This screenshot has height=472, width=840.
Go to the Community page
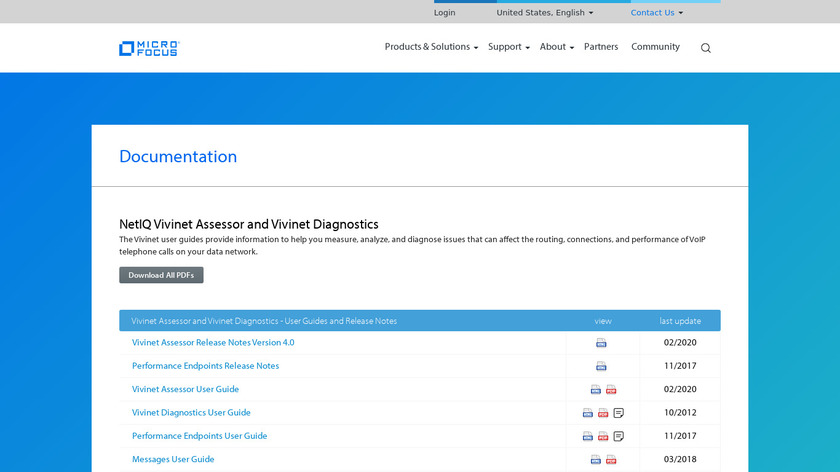point(655,47)
